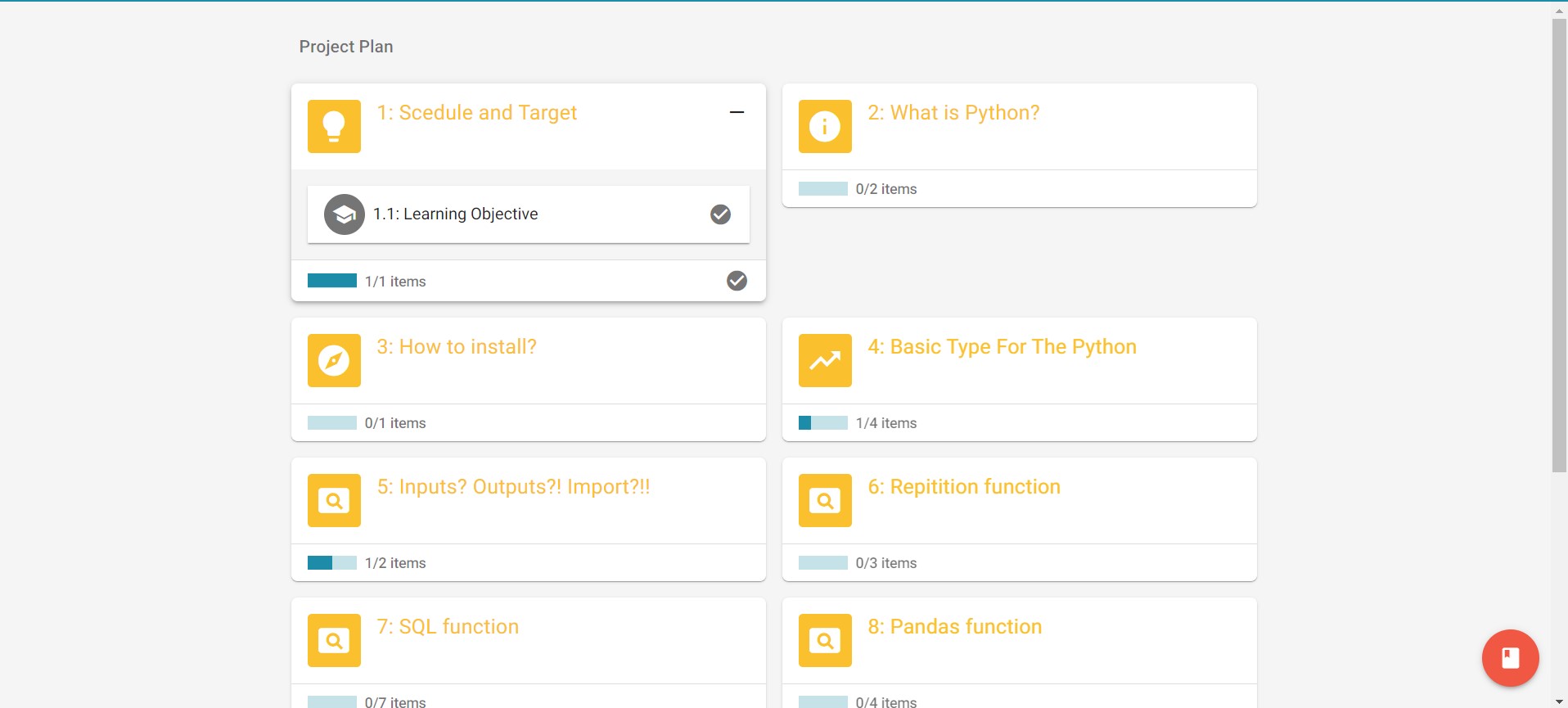
Task: Click the "0/1 items" count text
Action: coord(395,423)
